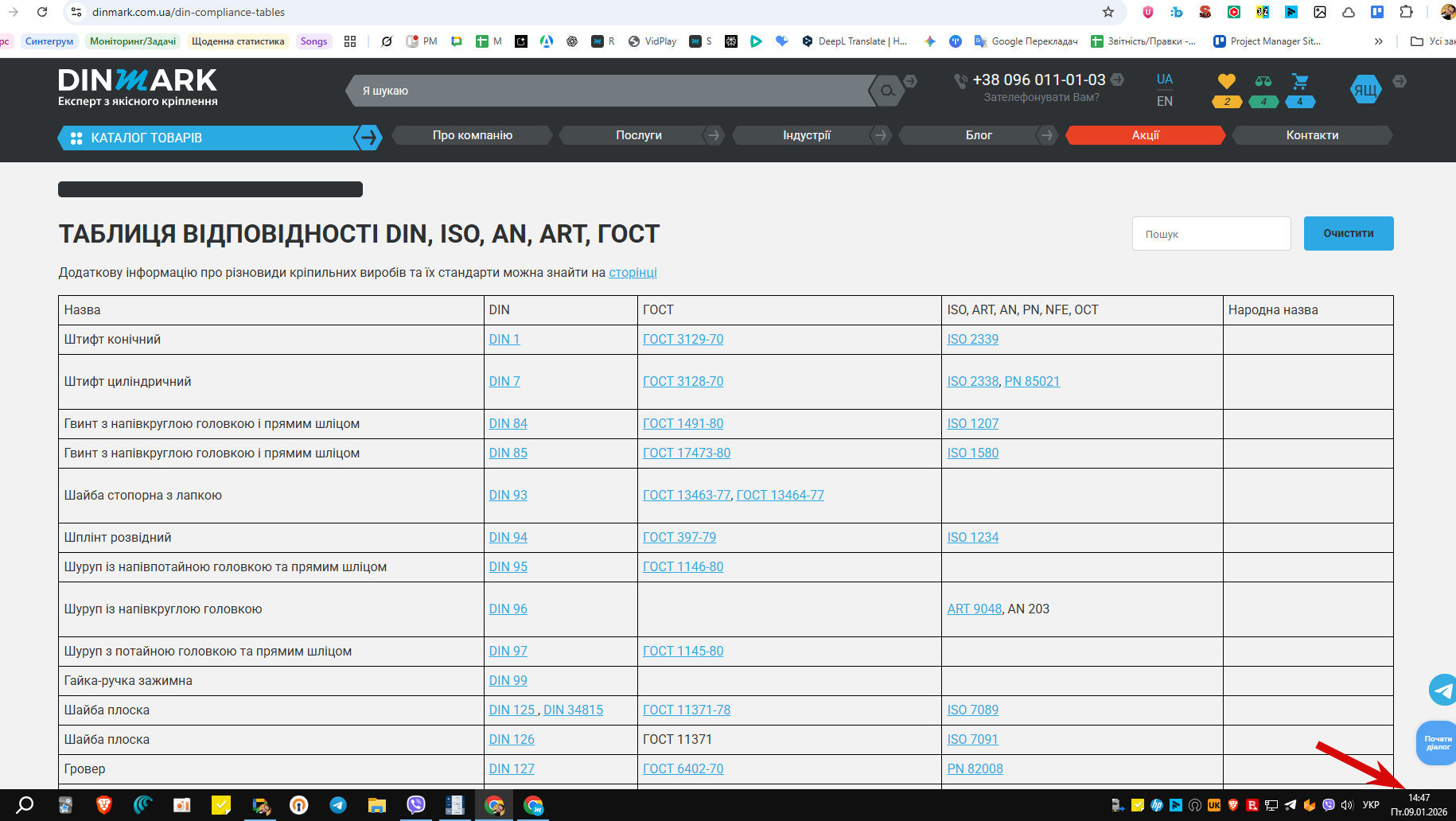Open the Блог menu item
1456x821 pixels.
pyautogui.click(x=979, y=135)
